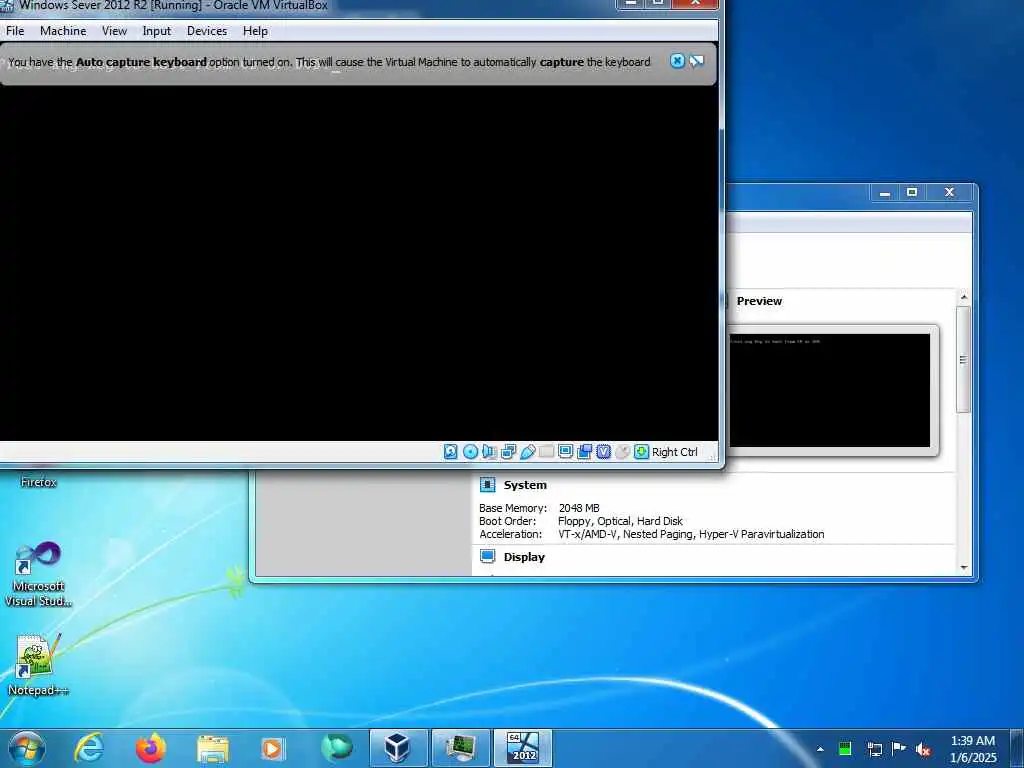Image resolution: width=1024 pixels, height=768 pixels.
Task: Click the System section chip icon
Action: (x=488, y=485)
